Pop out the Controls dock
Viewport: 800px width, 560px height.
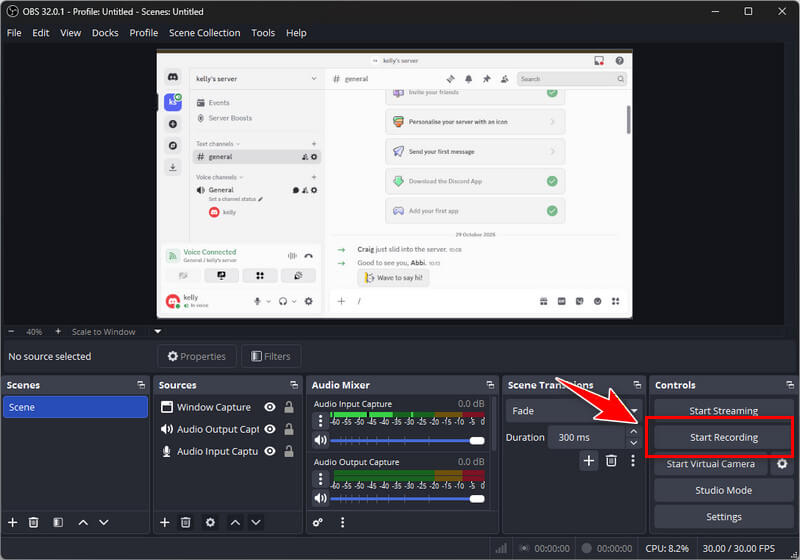(x=790, y=385)
